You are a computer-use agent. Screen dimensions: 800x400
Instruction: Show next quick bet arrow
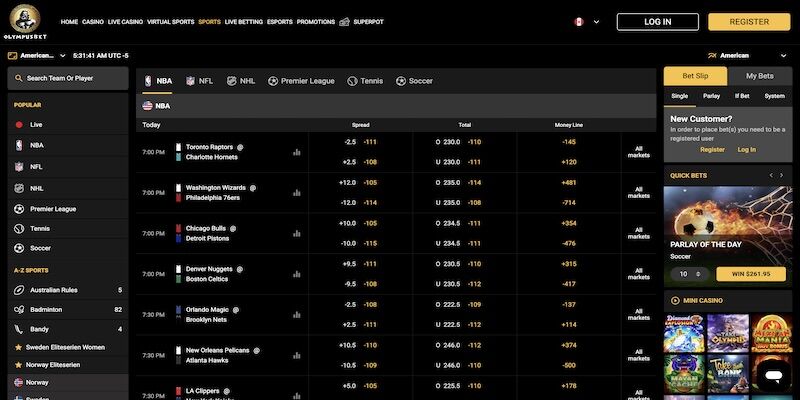[781, 176]
